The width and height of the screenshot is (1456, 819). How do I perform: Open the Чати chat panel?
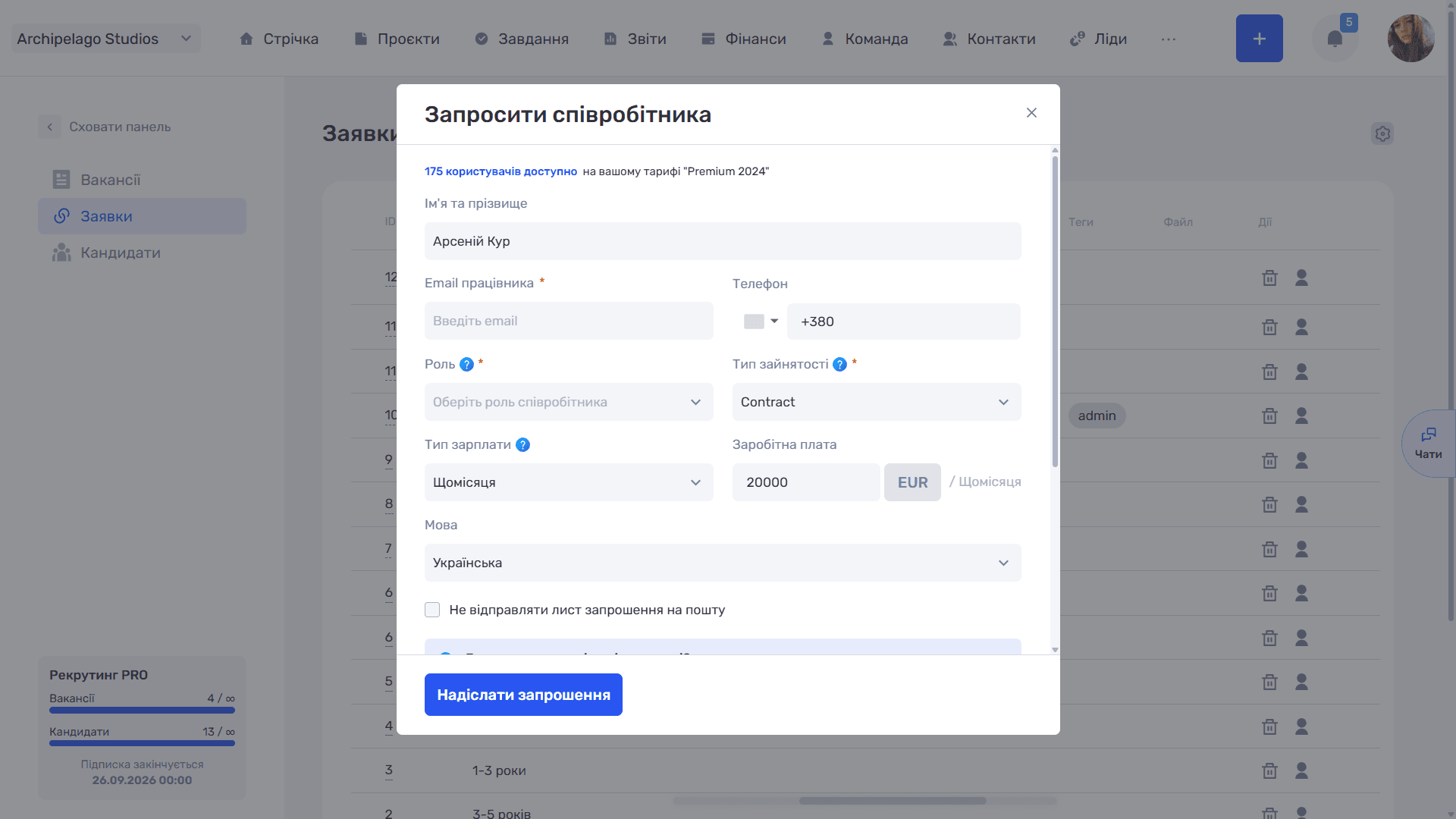pos(1429,444)
